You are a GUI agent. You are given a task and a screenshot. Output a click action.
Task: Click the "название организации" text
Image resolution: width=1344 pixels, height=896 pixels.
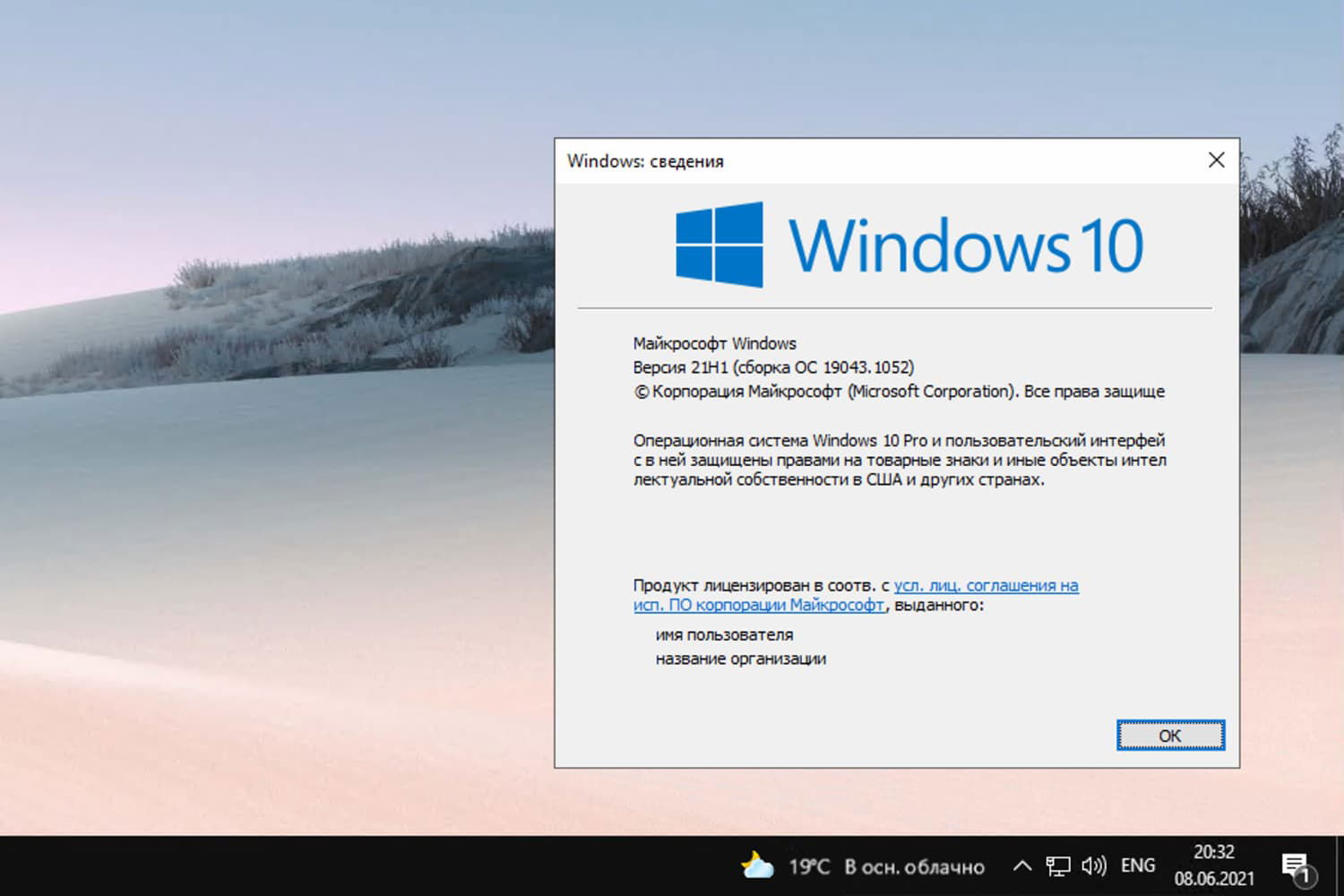point(741,659)
